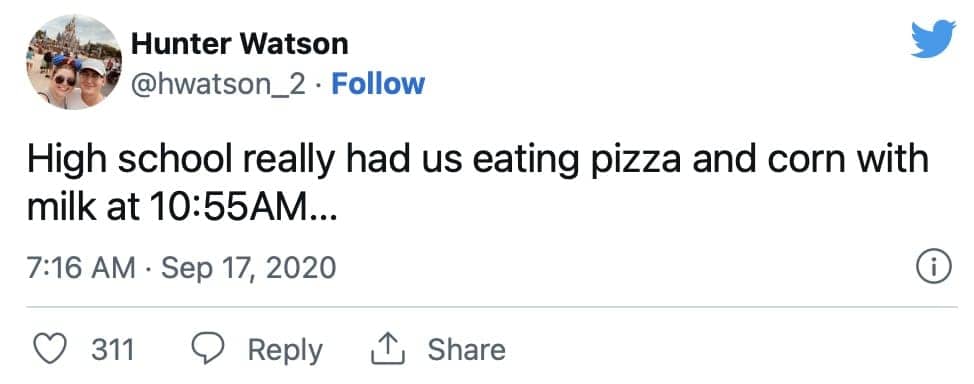
Task: Click the Share label
Action: pos(466,349)
